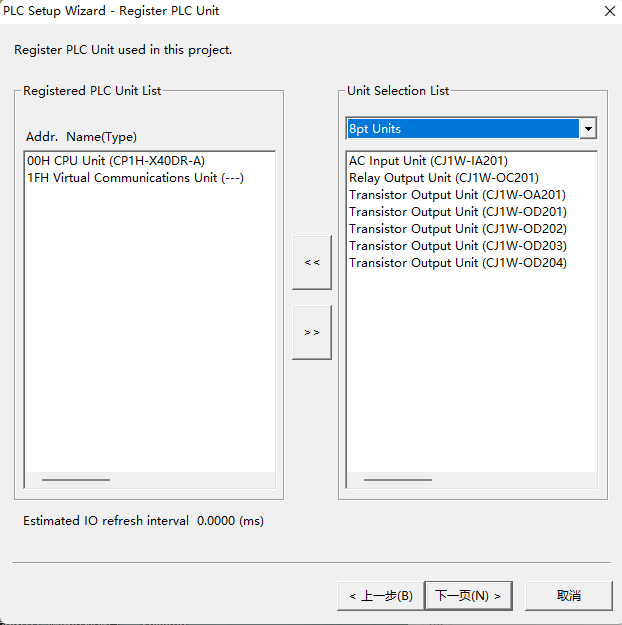Image resolution: width=622 pixels, height=625 pixels.
Task: Open the 8pt Units dropdown arrow
Action: (x=588, y=128)
